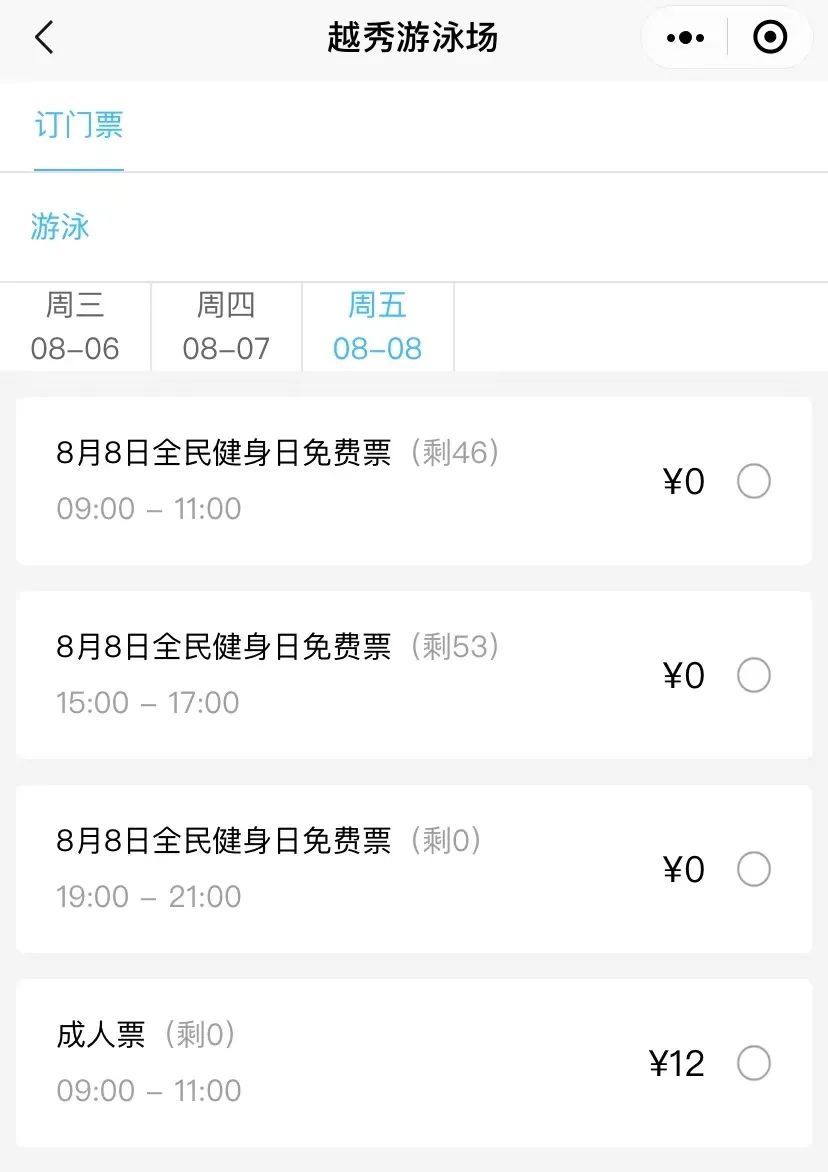
Task: Tap the back arrow icon
Action: pos(44,38)
